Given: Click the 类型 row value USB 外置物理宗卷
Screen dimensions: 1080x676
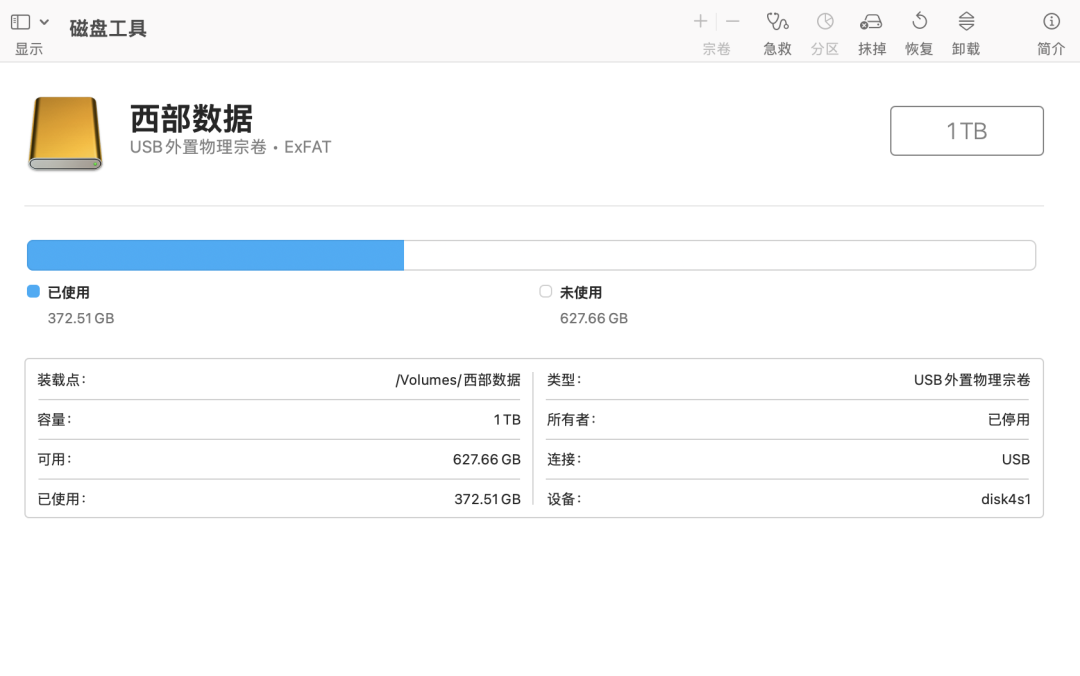Looking at the screenshot, I should 972,380.
